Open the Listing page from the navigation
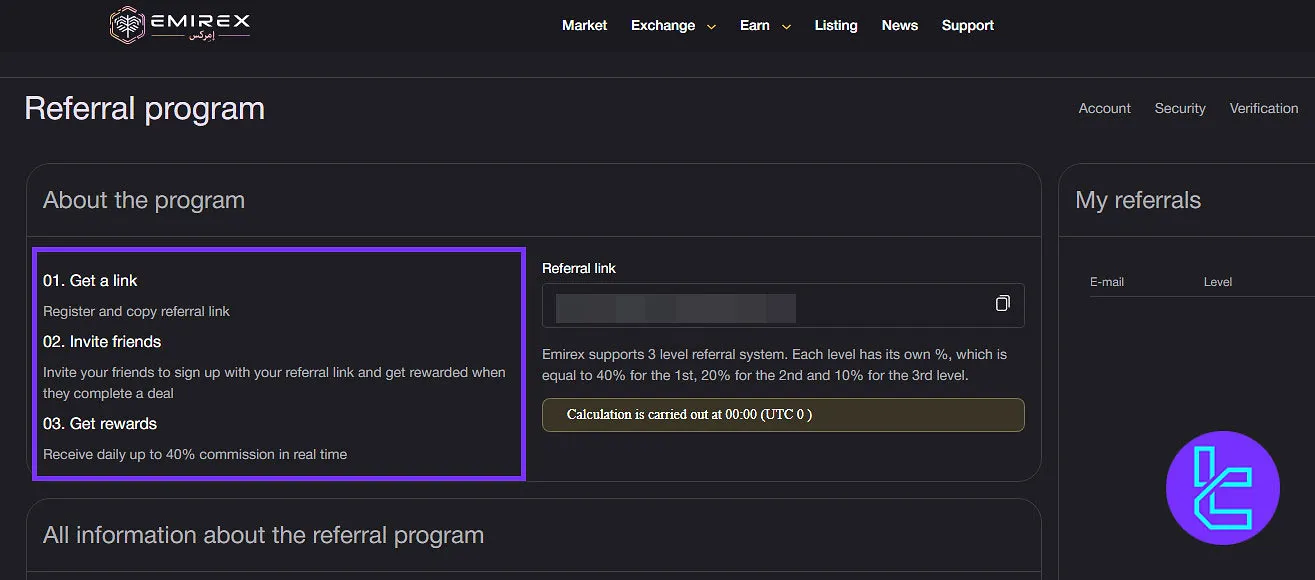 pos(836,25)
